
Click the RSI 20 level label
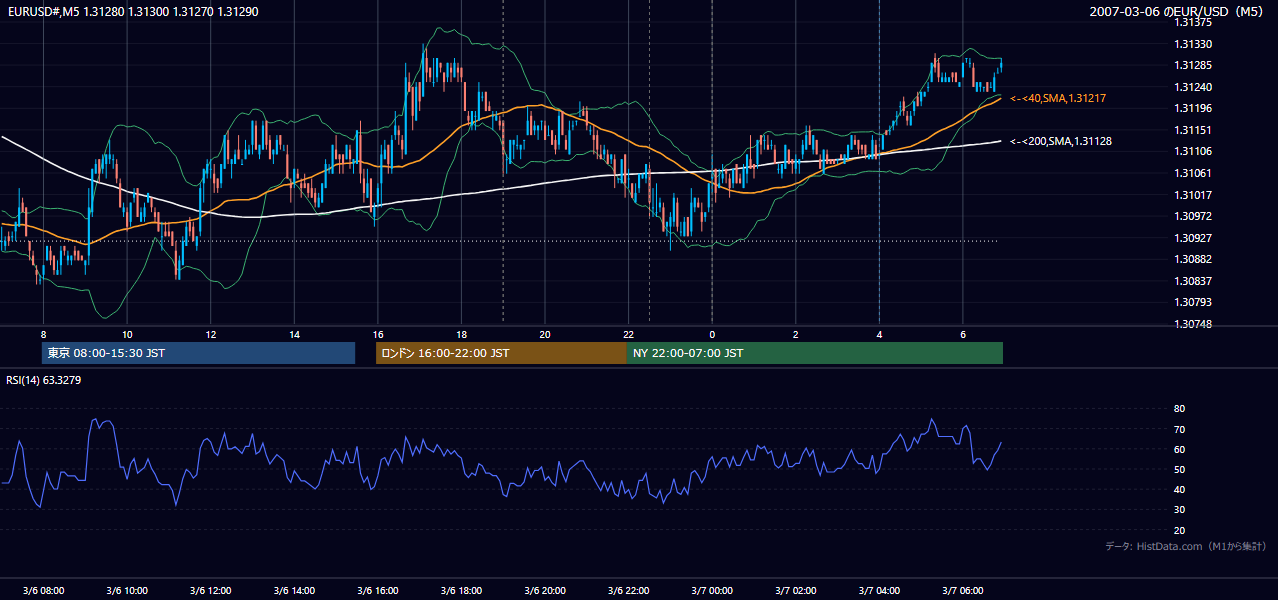click(1179, 530)
